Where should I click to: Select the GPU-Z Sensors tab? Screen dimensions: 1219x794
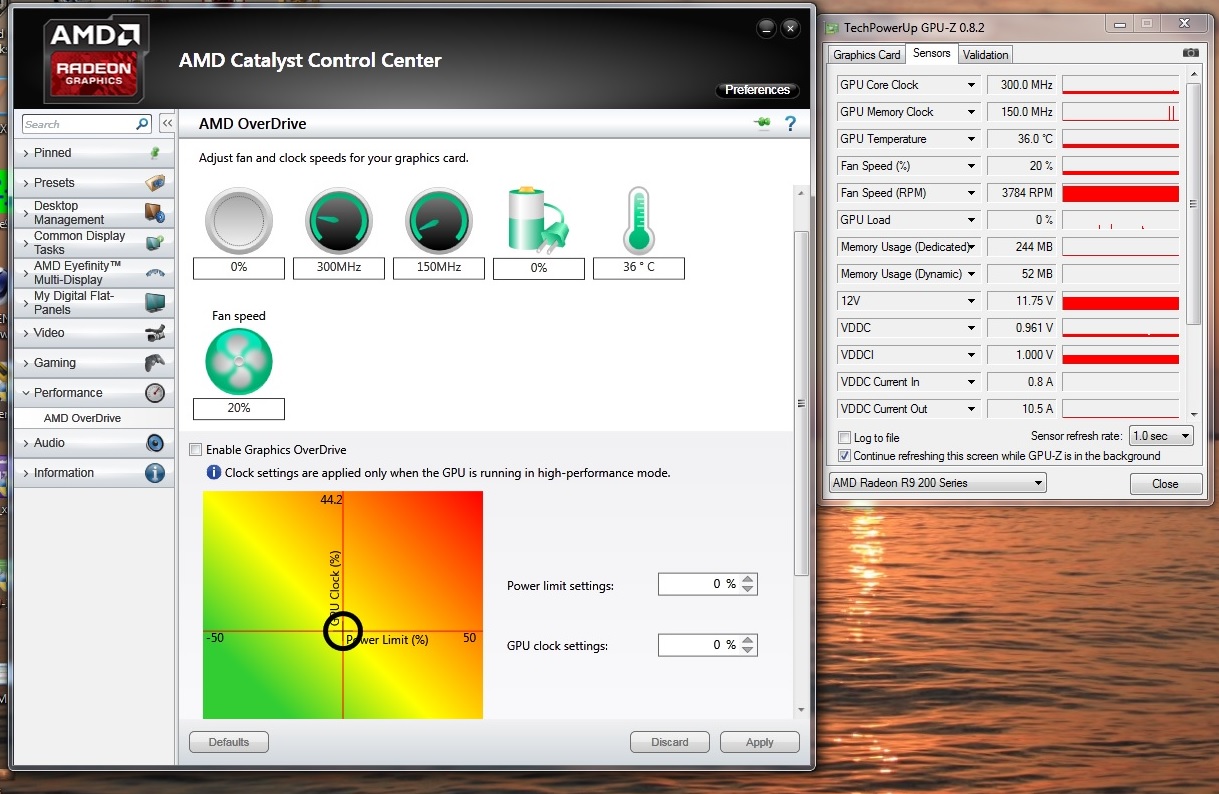pos(932,54)
